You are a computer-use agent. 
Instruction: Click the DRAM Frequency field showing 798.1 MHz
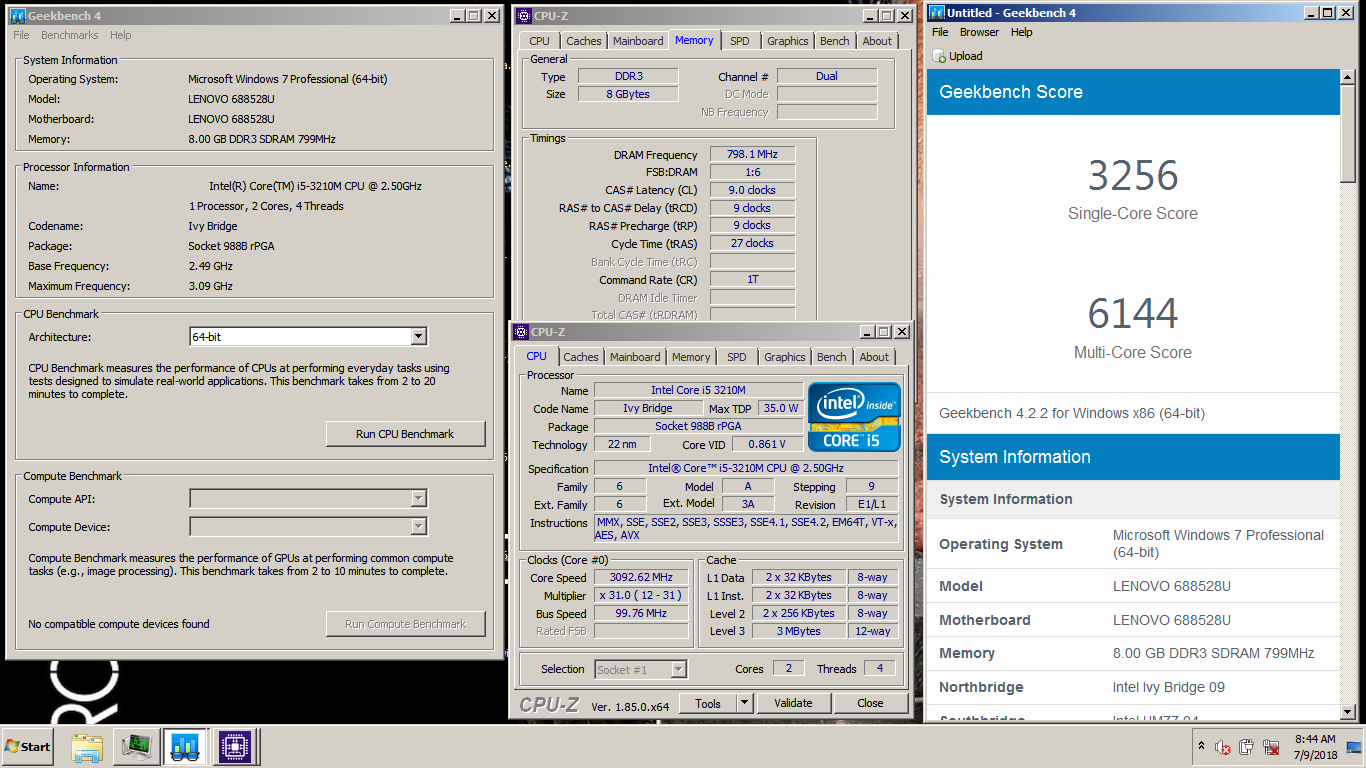753,154
